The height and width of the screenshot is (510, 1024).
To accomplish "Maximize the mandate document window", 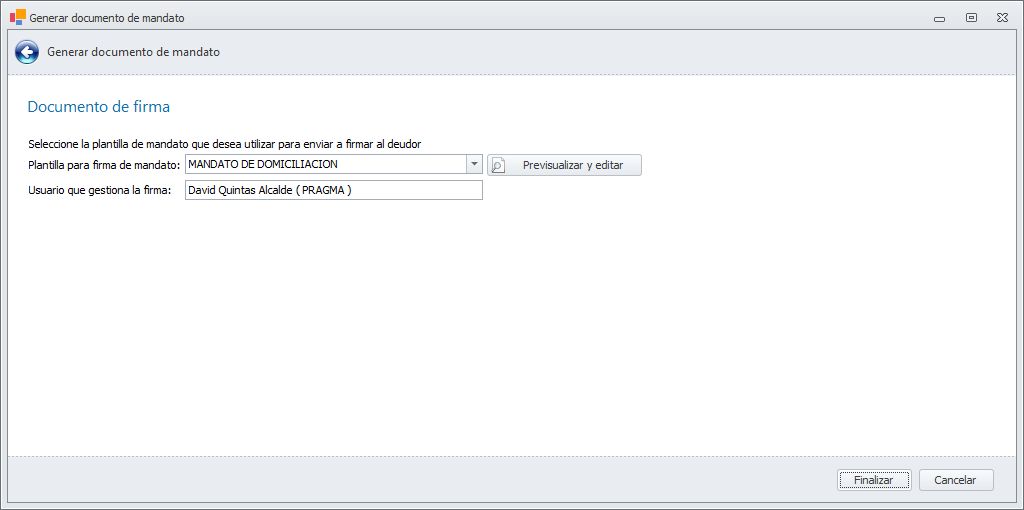I will [x=970, y=18].
